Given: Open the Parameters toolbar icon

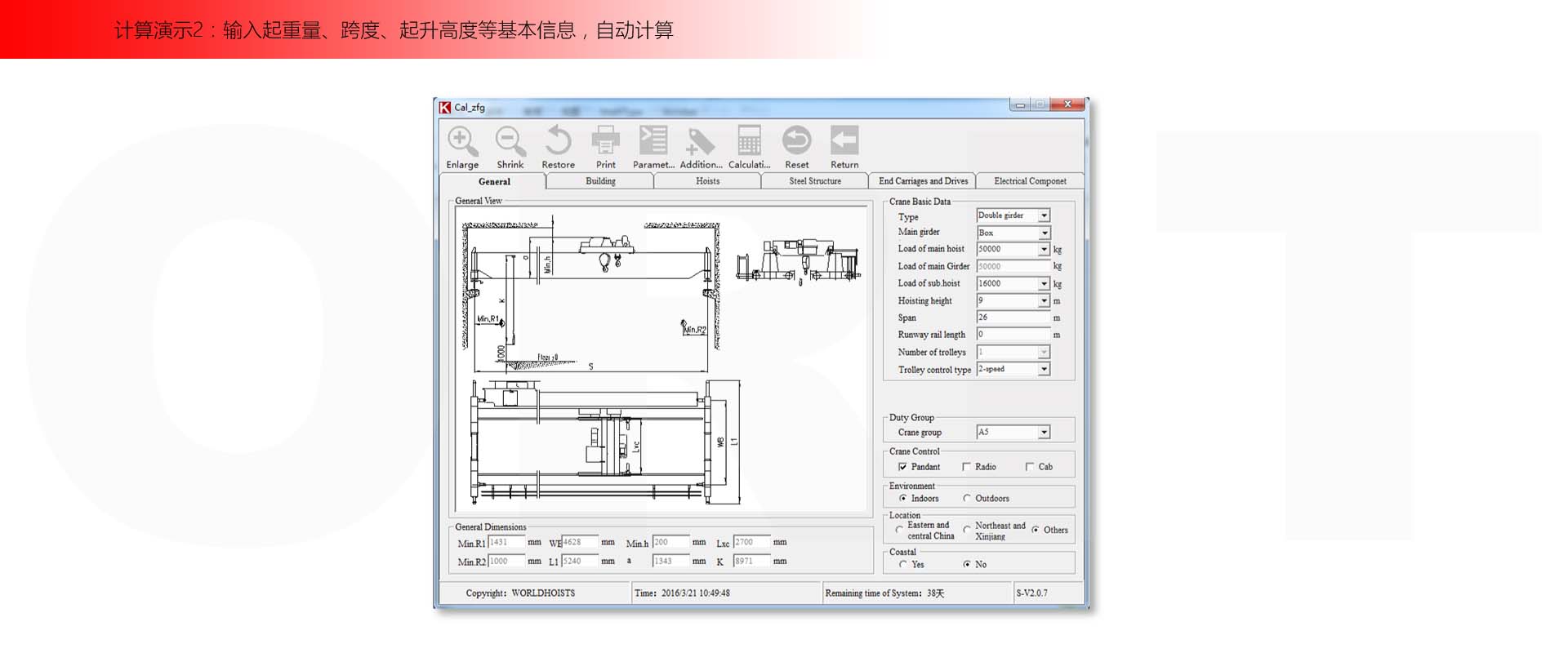Looking at the screenshot, I should (x=653, y=142).
